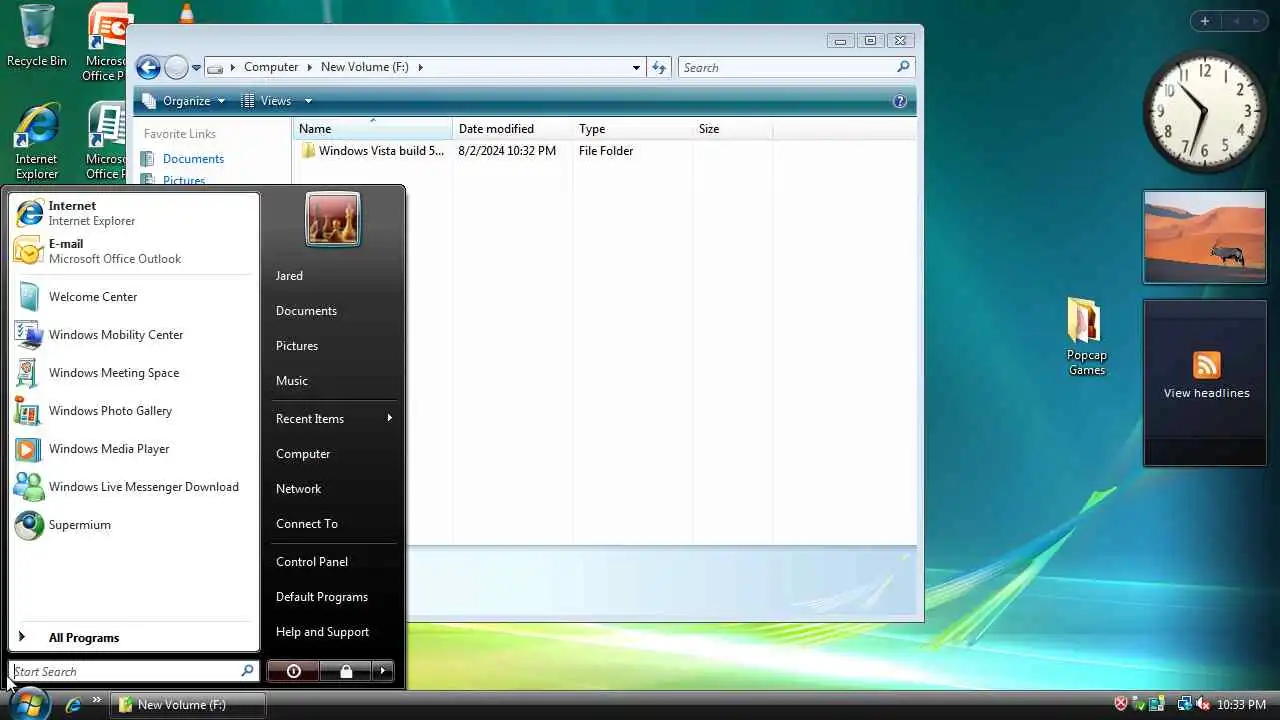The width and height of the screenshot is (1280, 720).
Task: Launch E-mail Microsoft Office Outlook entry
Action: click(134, 251)
